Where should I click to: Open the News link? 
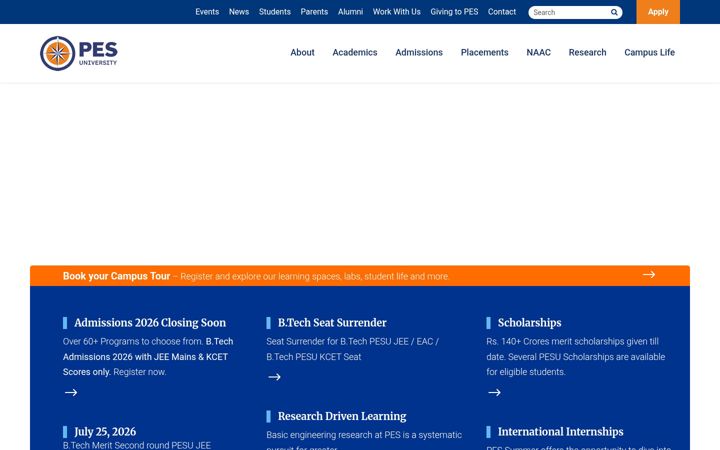[239, 12]
